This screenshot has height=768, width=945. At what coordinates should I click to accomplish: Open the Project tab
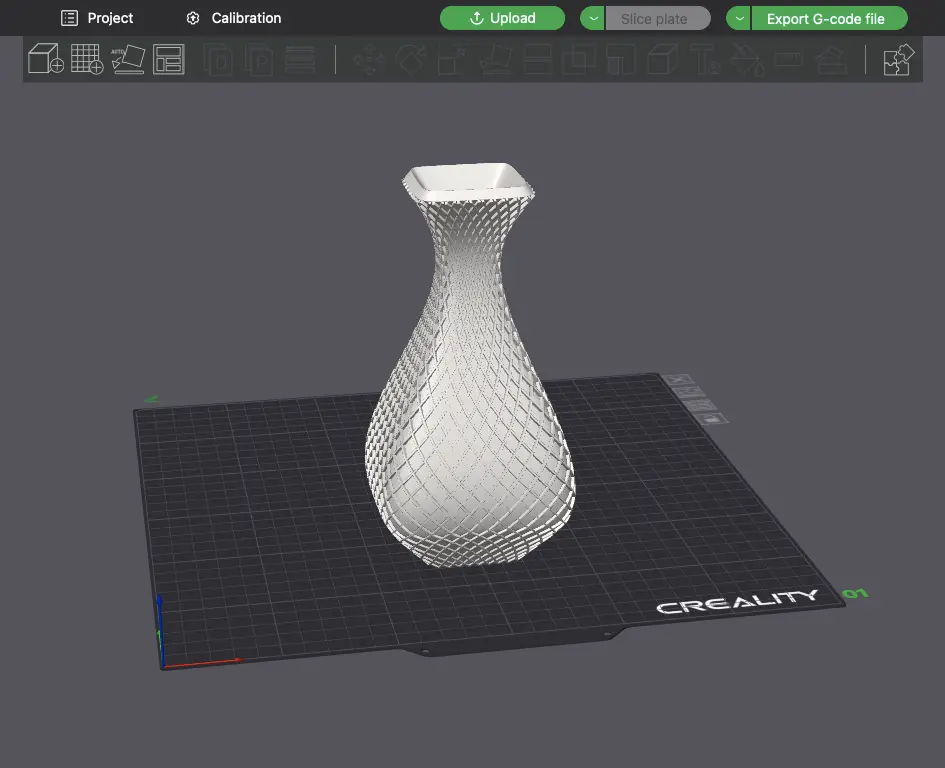pos(97,18)
